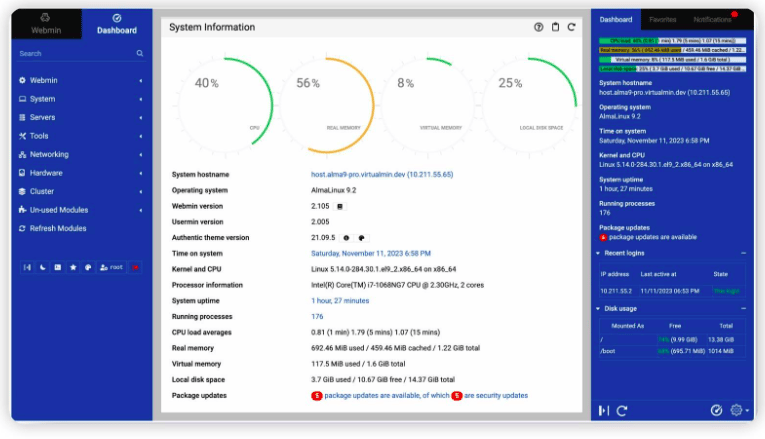
Task: Click the Webmin version changelog icon
Action: coord(340,206)
